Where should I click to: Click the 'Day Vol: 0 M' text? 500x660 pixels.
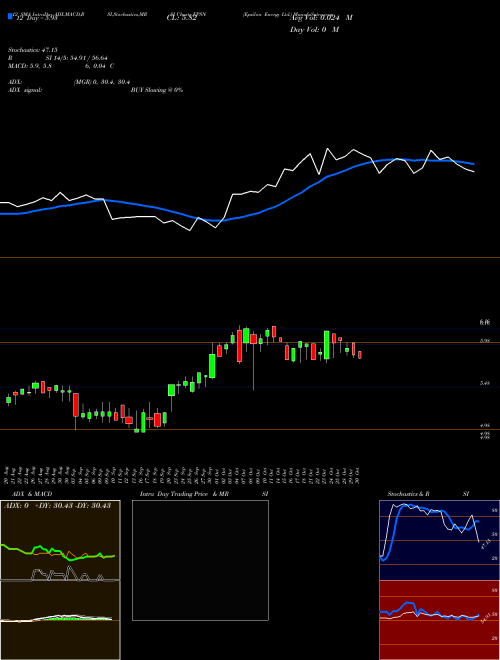[314, 30]
